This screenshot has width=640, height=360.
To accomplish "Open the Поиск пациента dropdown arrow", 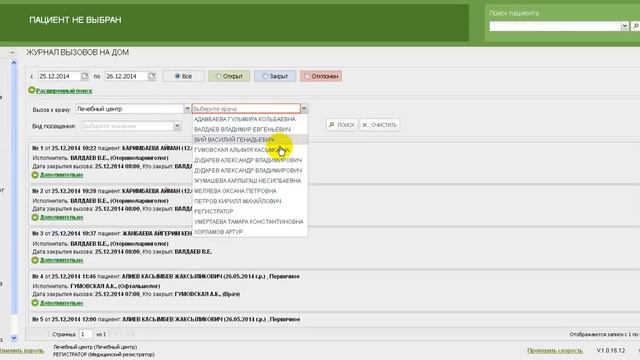I will [624, 27].
